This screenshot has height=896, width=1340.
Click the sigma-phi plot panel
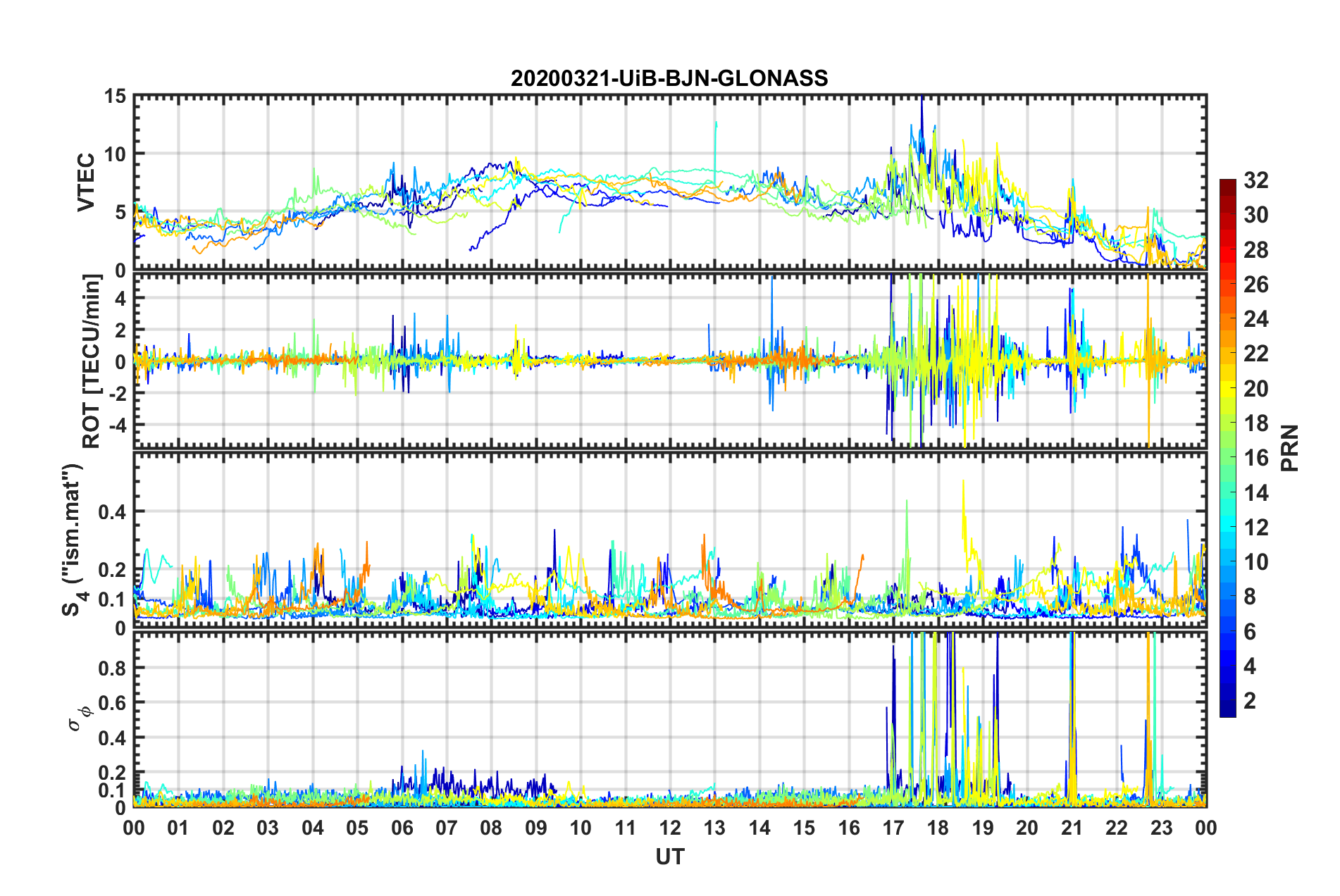coord(670,719)
